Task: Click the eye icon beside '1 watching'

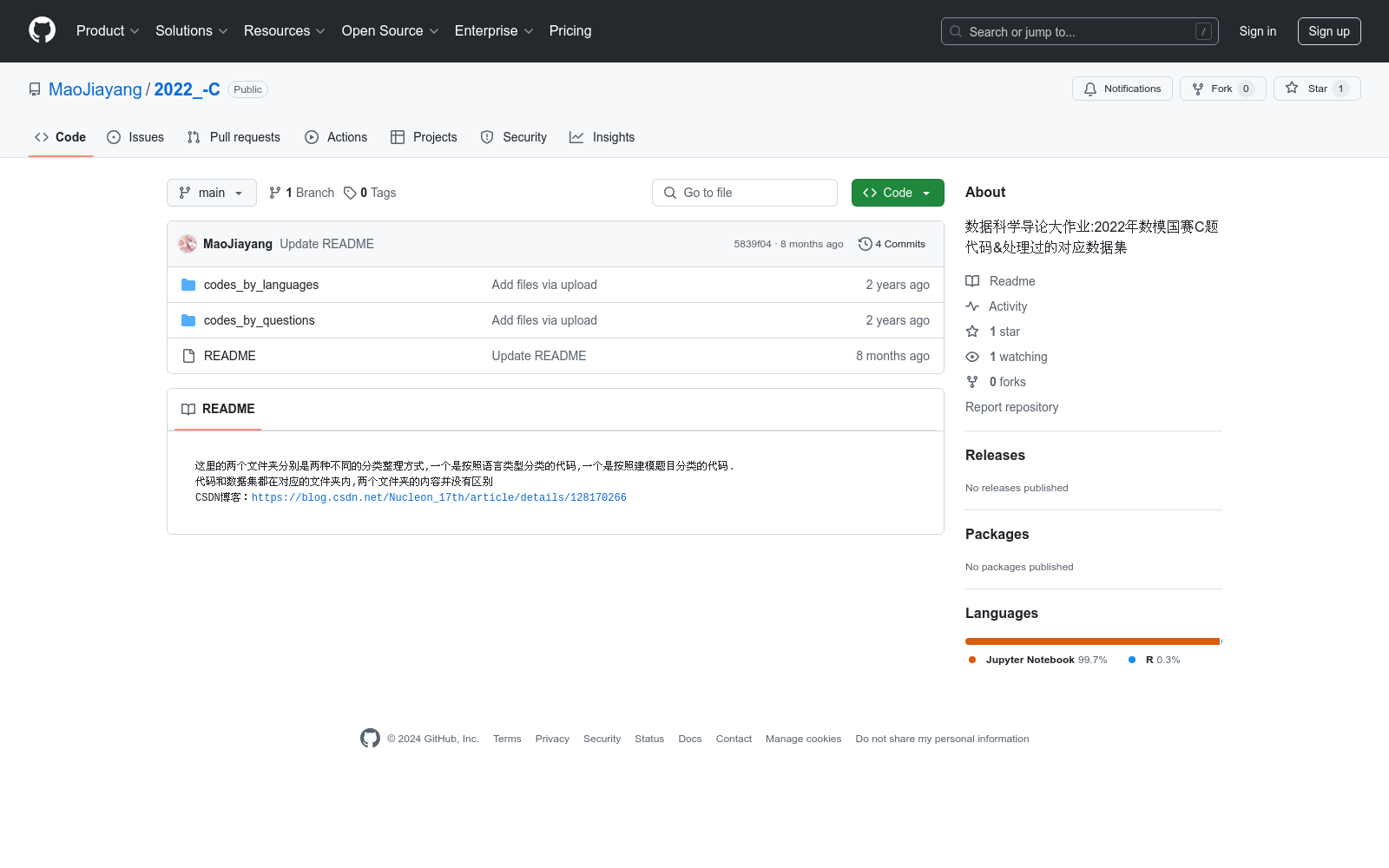Action: 972,357
